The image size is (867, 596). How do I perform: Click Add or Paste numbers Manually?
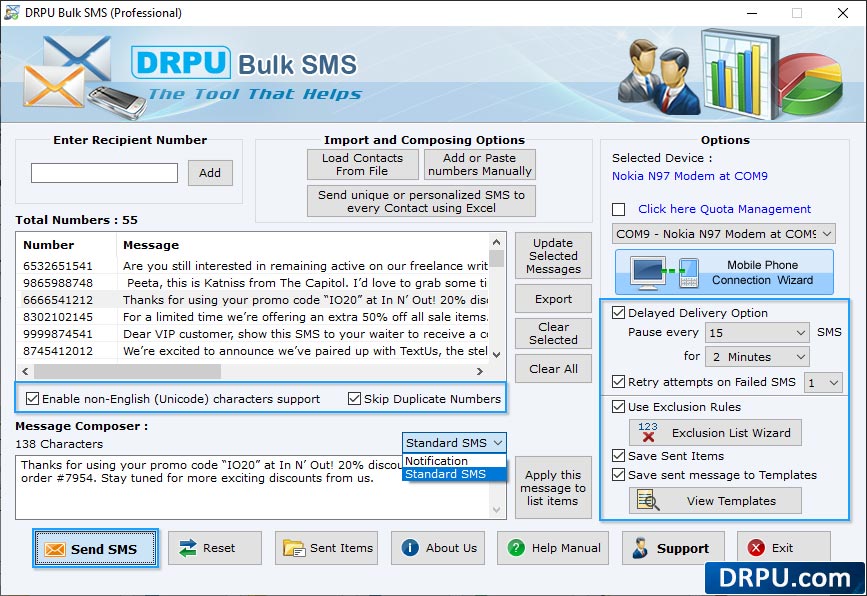(x=479, y=164)
